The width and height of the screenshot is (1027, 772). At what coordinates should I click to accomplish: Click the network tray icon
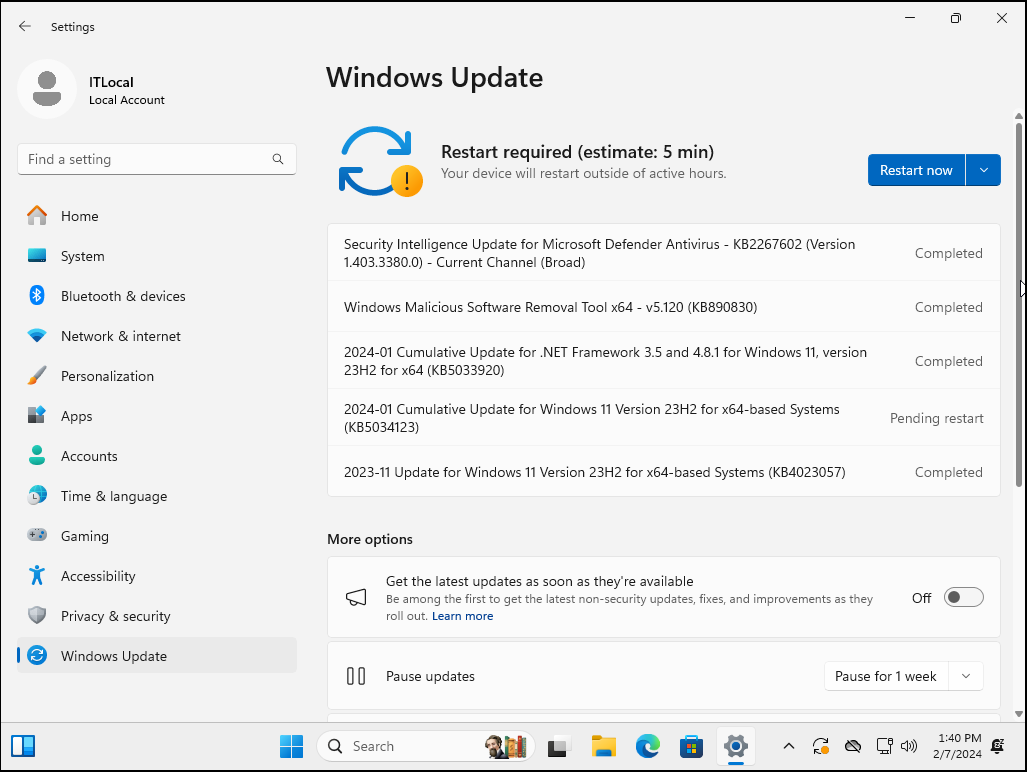[884, 746]
